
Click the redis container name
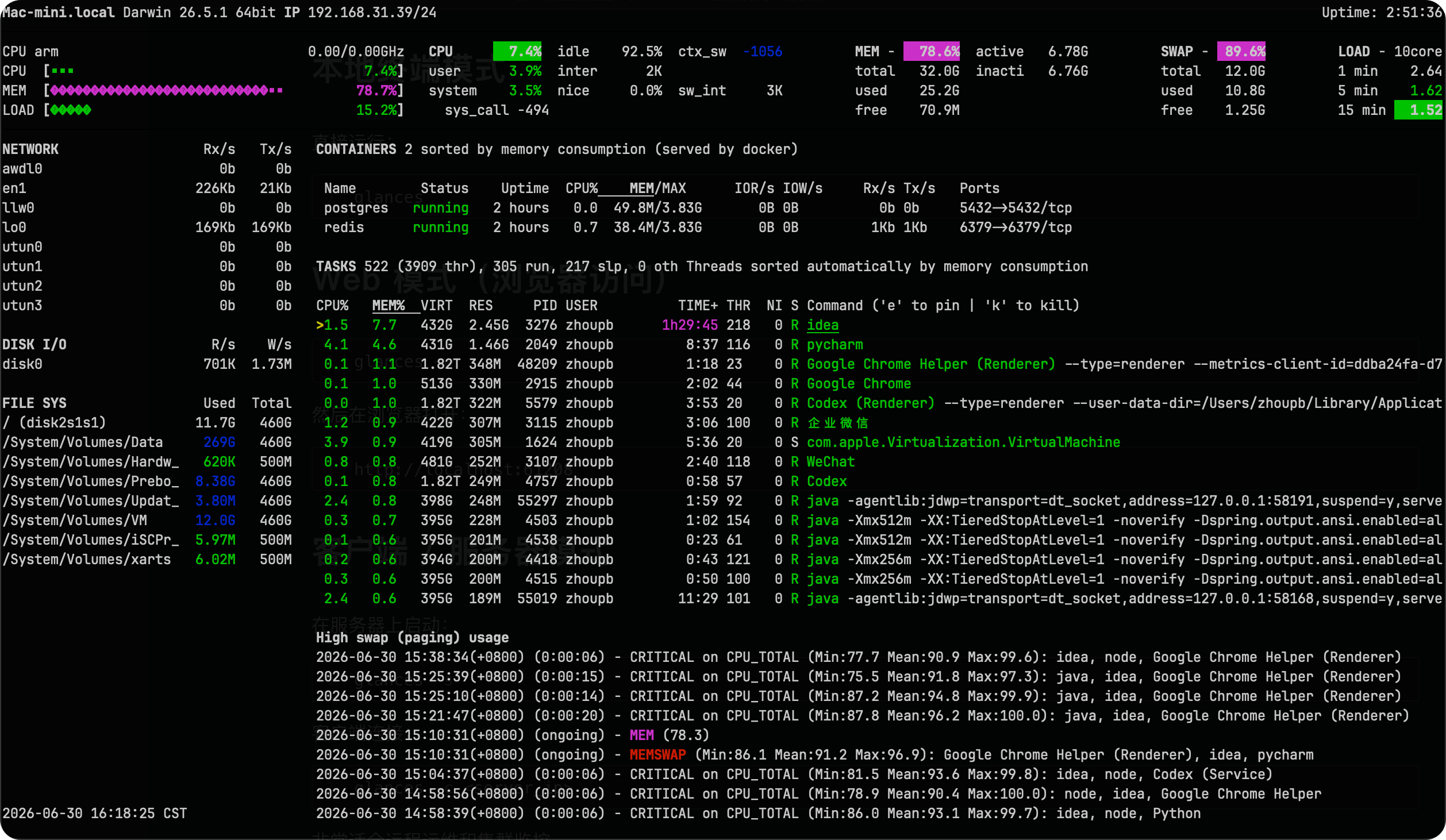coord(344,228)
